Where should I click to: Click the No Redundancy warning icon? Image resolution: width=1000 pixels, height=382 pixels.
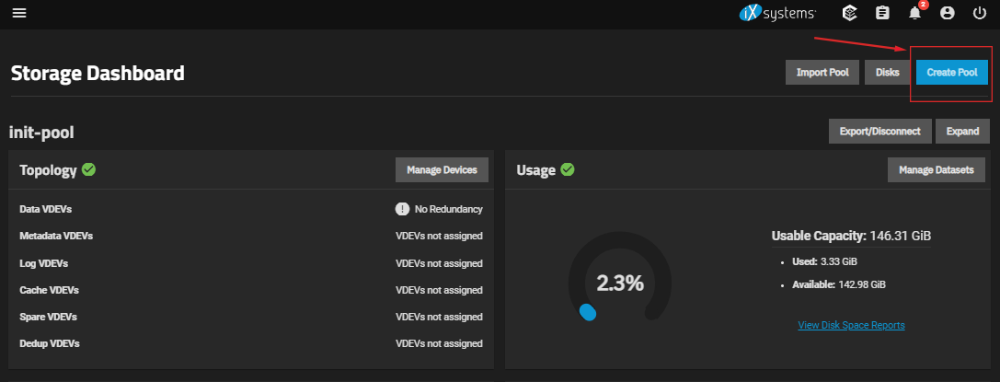(x=402, y=209)
